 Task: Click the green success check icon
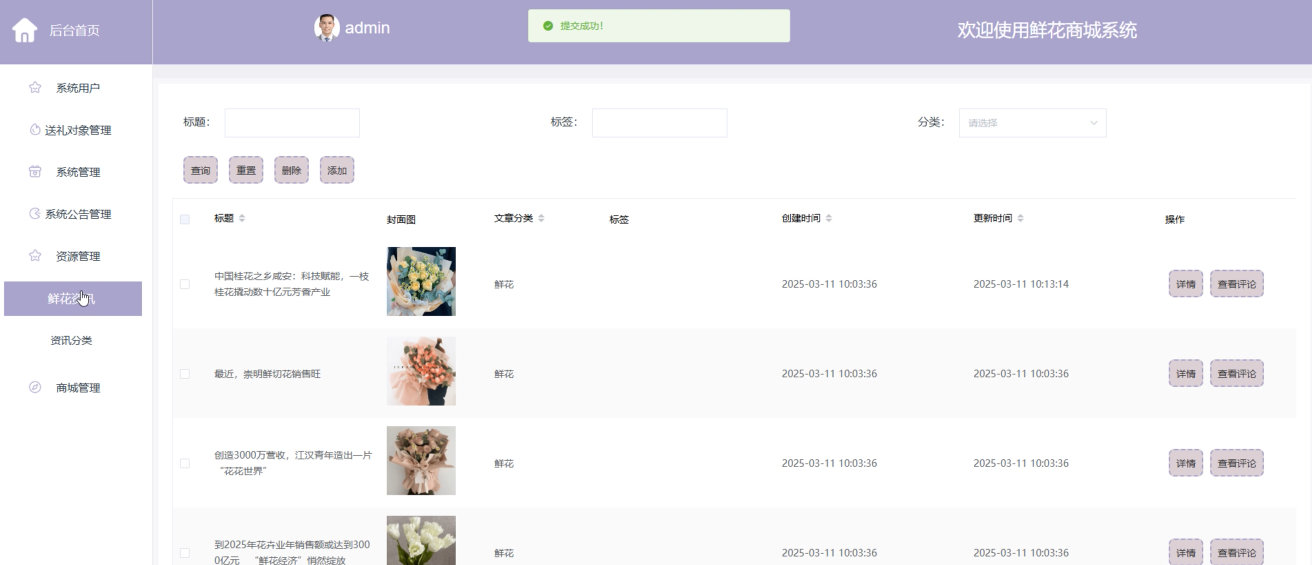547,26
